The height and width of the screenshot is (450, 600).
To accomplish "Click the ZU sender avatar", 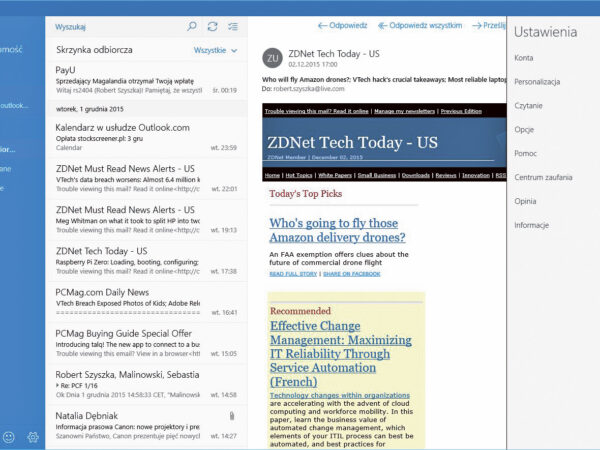I will click(x=272, y=57).
